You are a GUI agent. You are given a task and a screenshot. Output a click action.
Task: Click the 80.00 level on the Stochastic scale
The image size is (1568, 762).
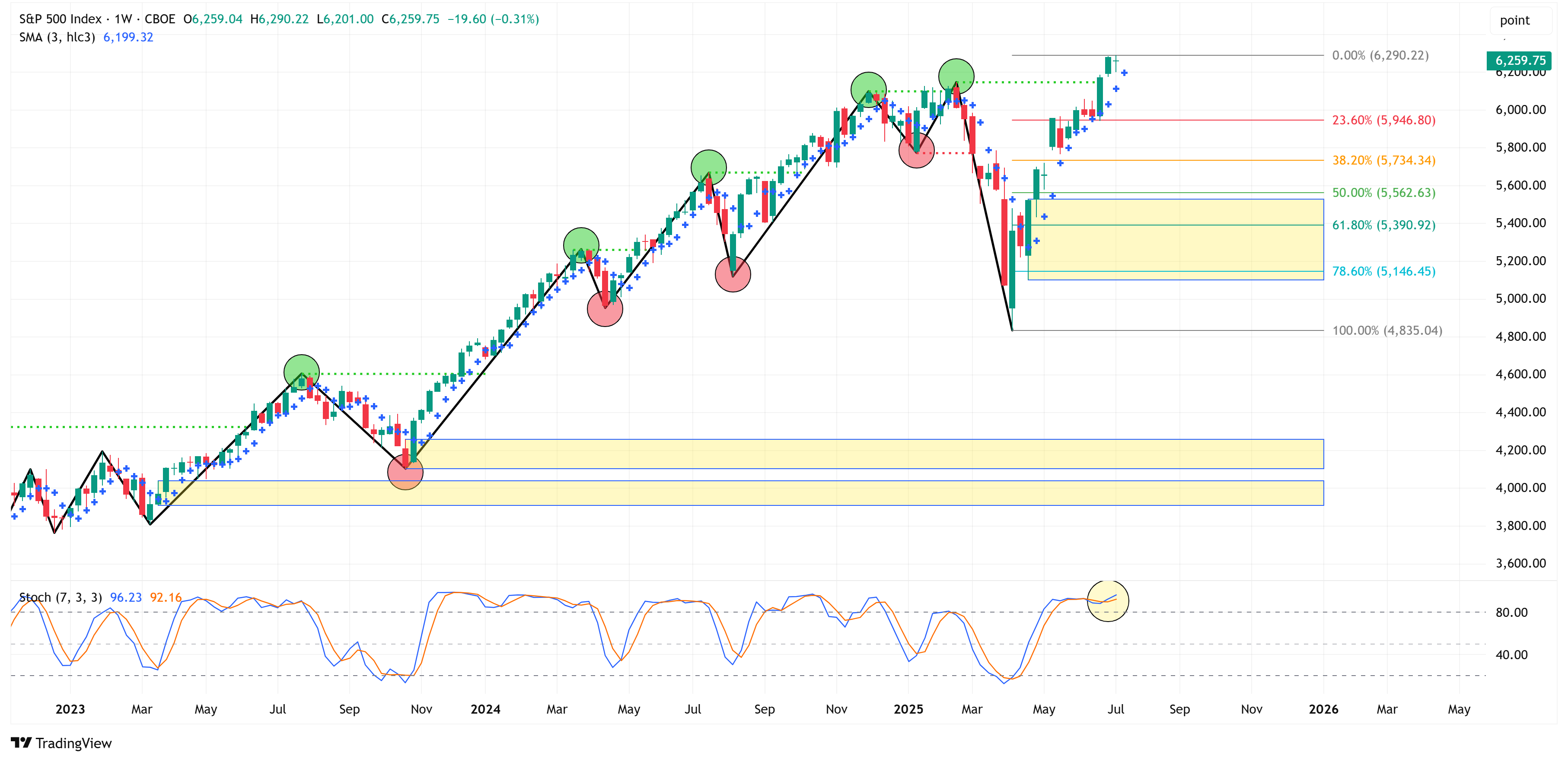1511,612
